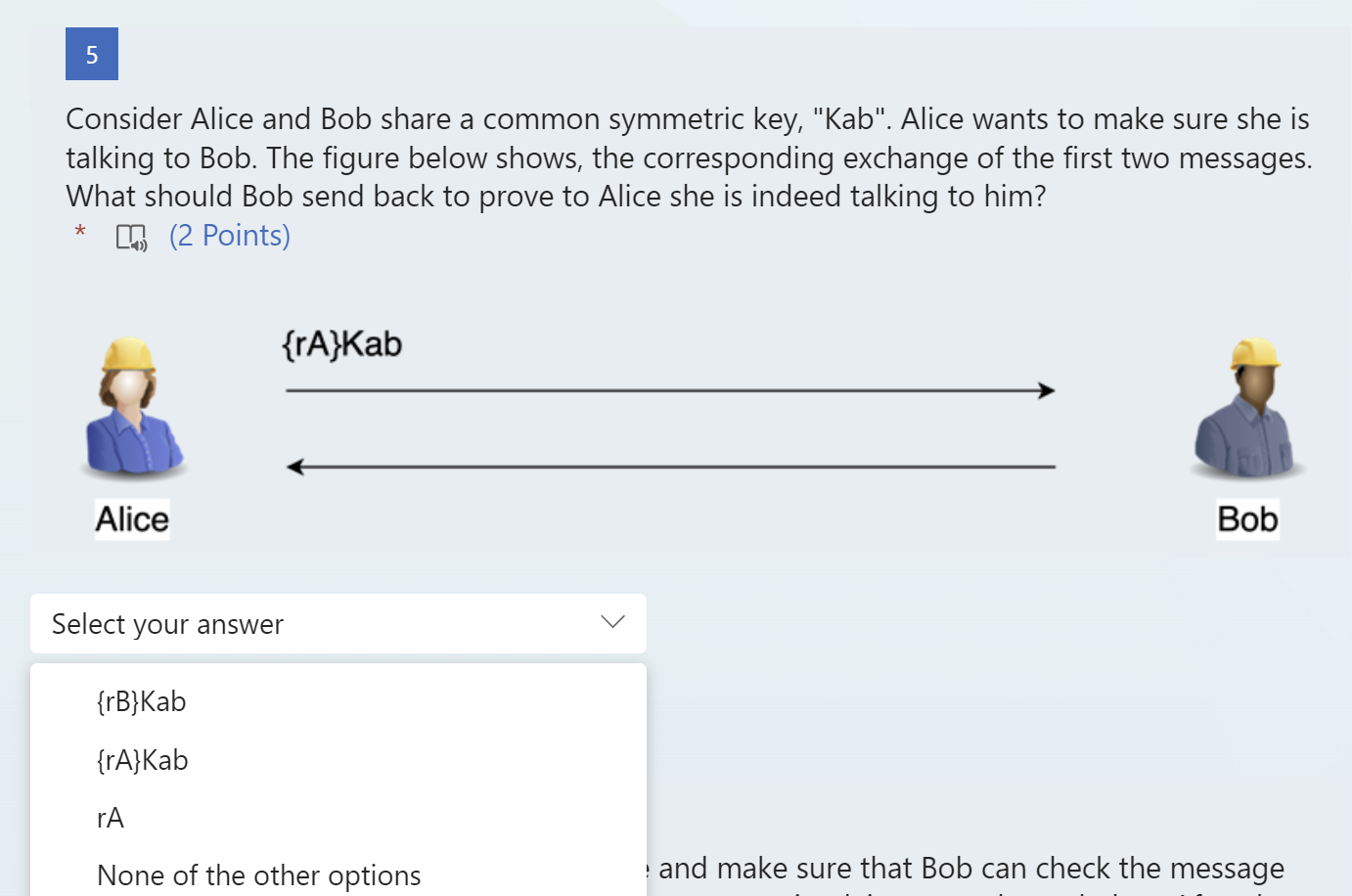Click the dropdown chevron arrow

pyautogui.click(x=612, y=621)
